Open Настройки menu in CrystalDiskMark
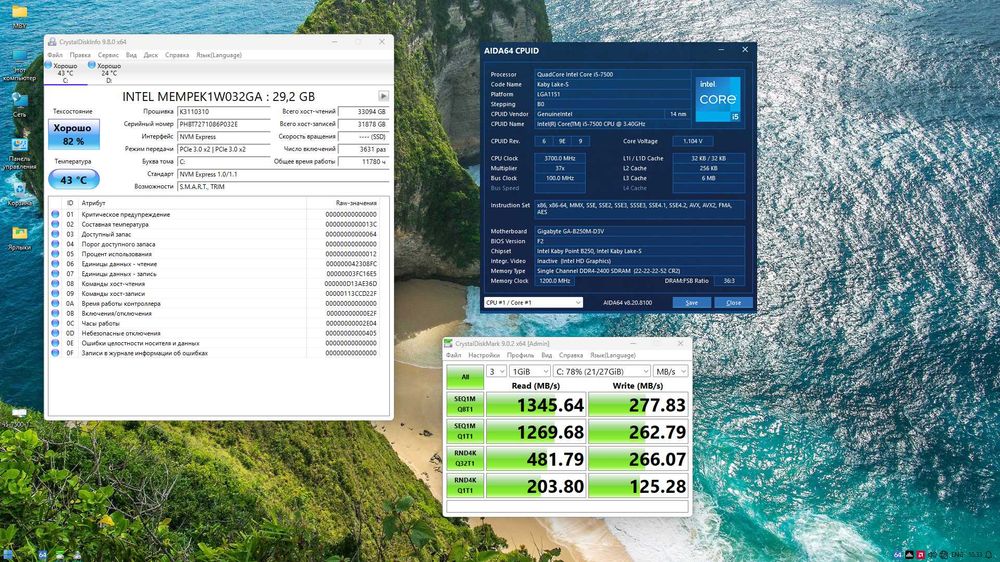 coord(484,355)
